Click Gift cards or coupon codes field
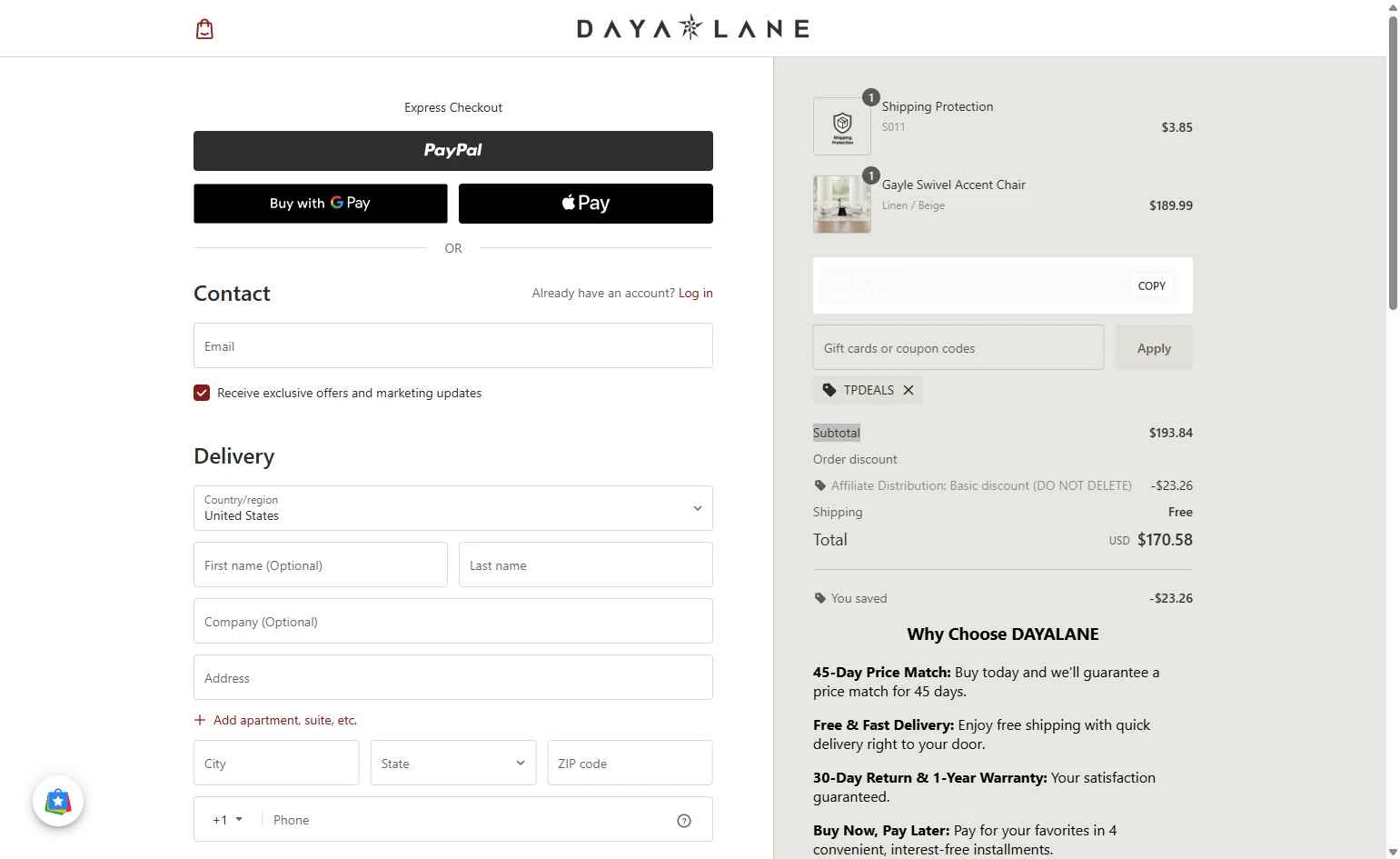 (958, 347)
